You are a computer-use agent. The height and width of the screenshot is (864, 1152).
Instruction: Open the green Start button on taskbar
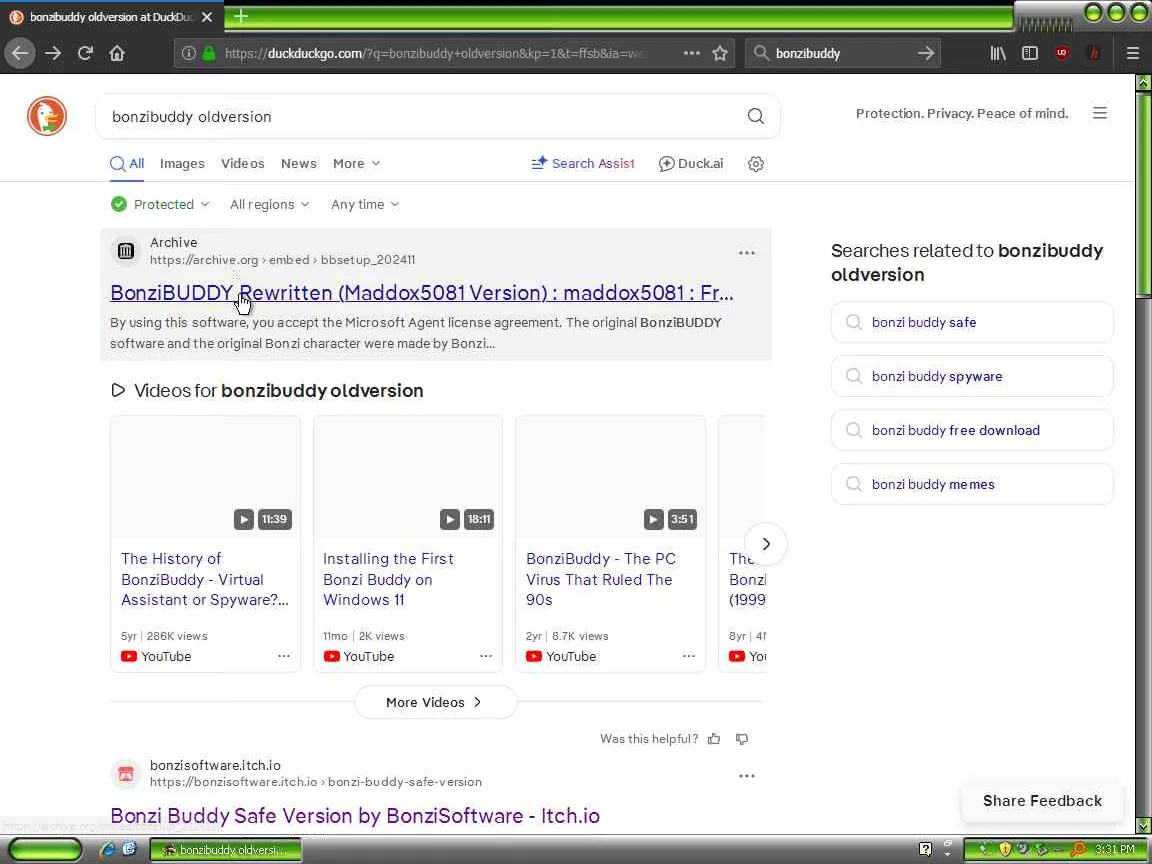pos(46,849)
